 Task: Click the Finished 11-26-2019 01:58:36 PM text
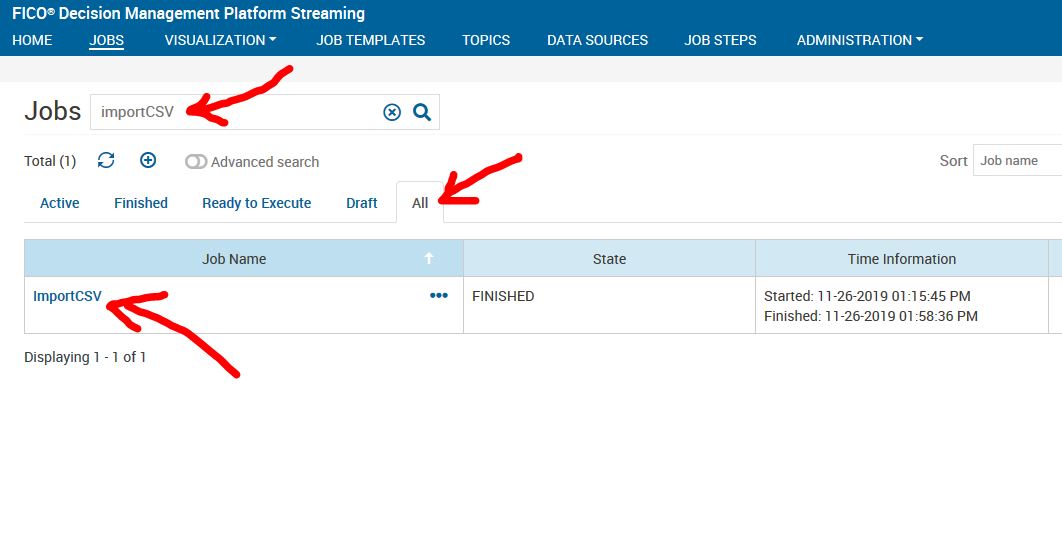871,315
